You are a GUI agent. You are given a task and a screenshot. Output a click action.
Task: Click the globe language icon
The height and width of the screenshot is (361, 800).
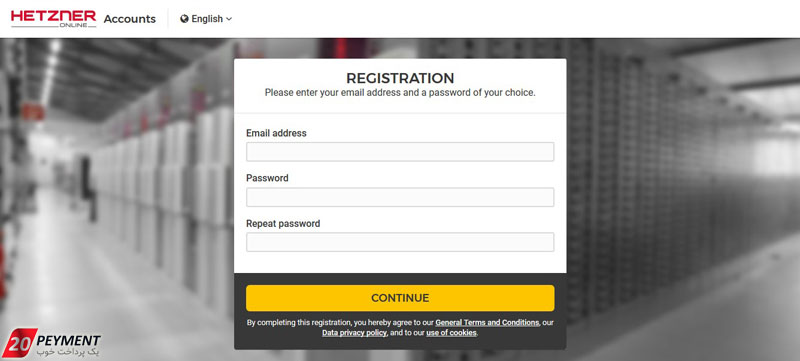coord(185,19)
